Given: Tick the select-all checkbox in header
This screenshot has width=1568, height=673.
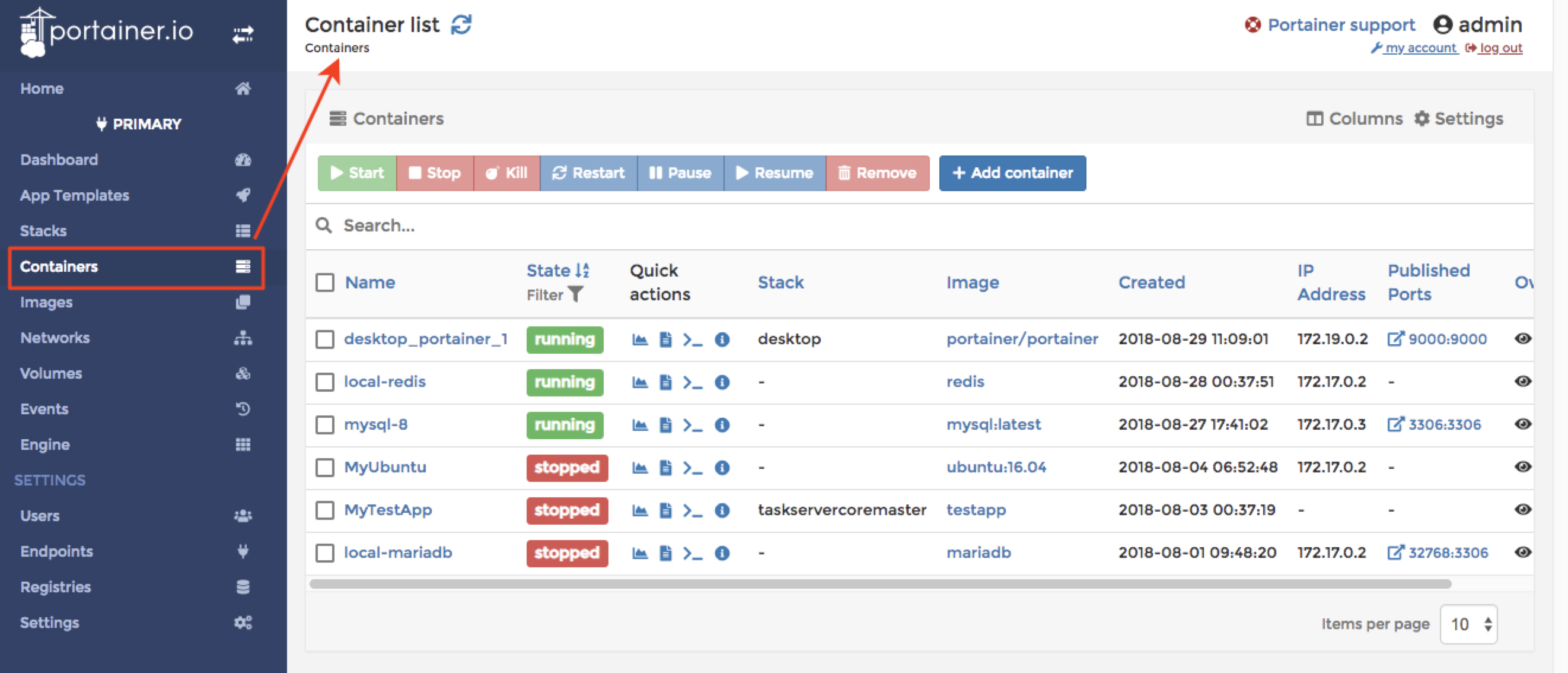Looking at the screenshot, I should coord(325,282).
